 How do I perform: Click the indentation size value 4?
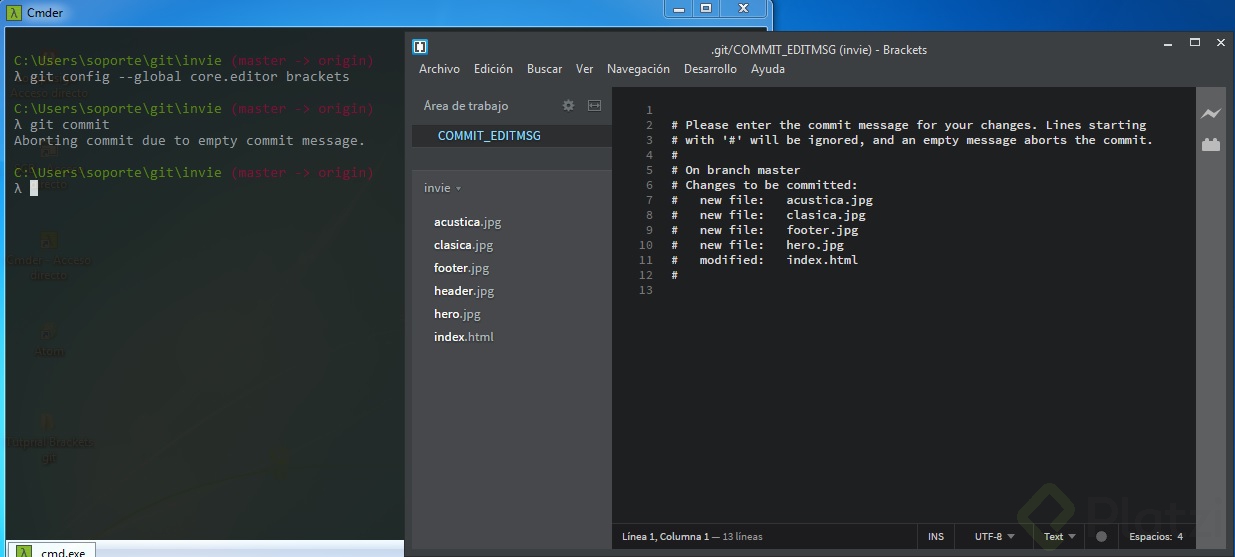coord(1180,537)
